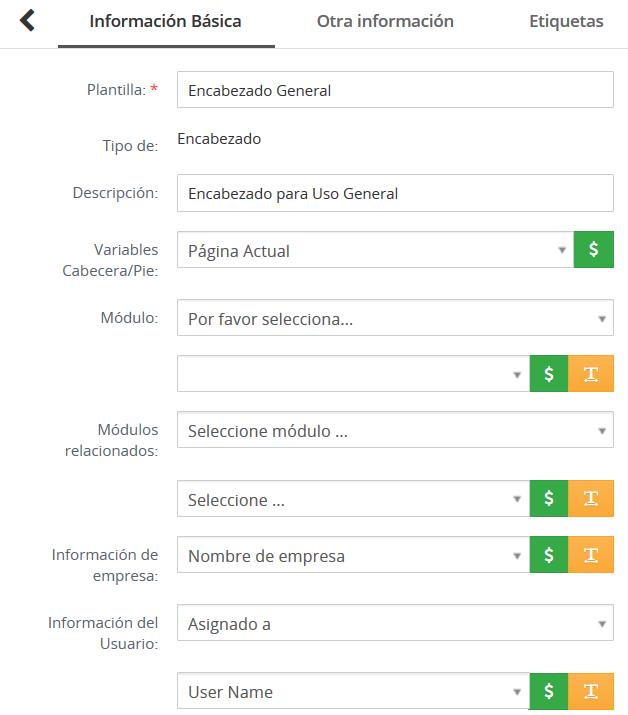
Task: Insert Nombre de empresa variable via dollar icon
Action: 549,555
